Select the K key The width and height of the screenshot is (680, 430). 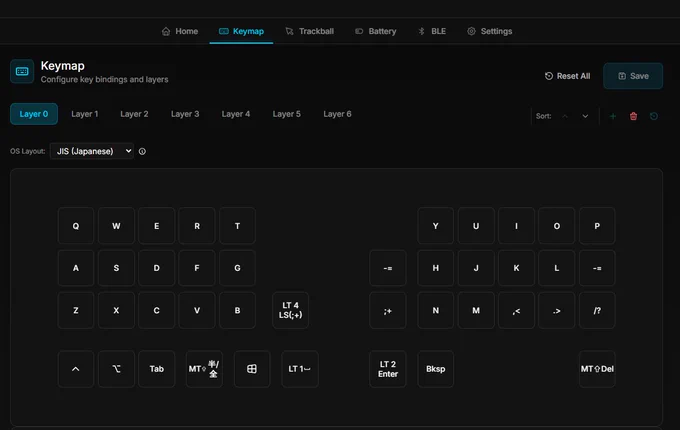(516, 268)
